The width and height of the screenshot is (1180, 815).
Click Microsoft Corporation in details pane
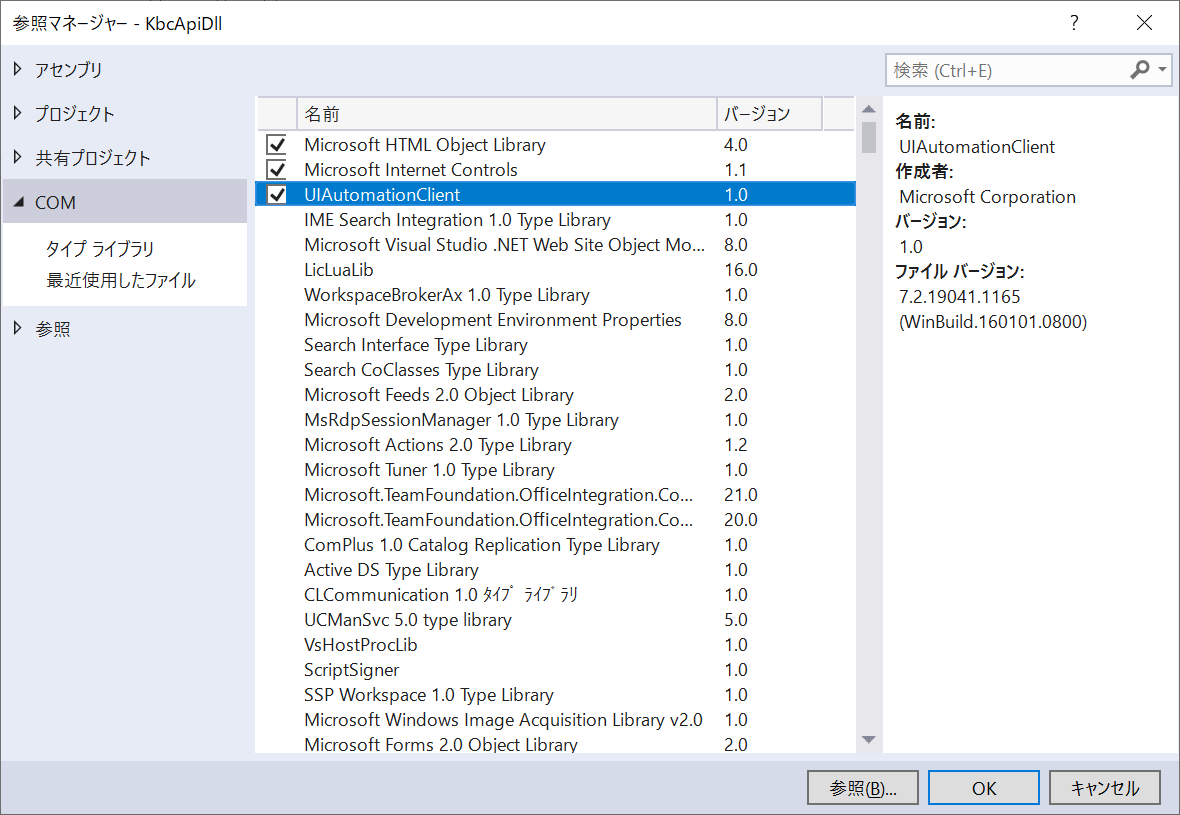tap(987, 196)
